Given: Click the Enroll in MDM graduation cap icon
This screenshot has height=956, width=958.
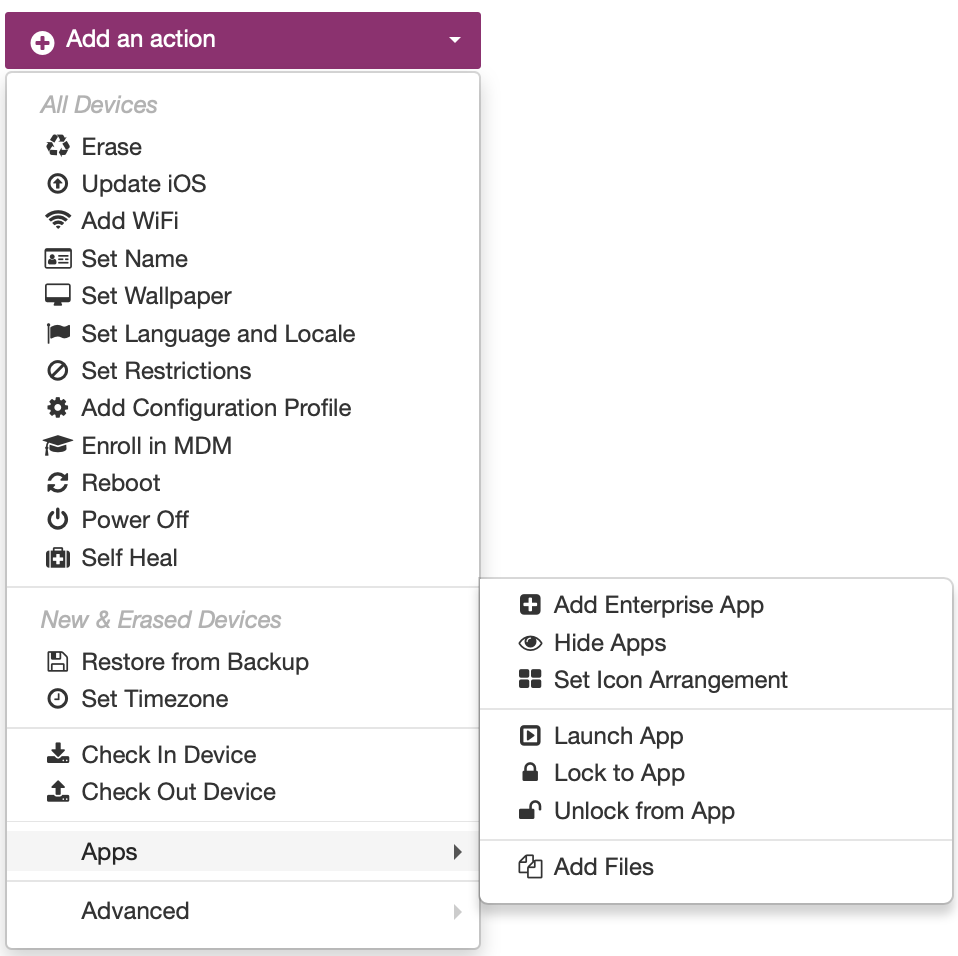Looking at the screenshot, I should click(57, 445).
